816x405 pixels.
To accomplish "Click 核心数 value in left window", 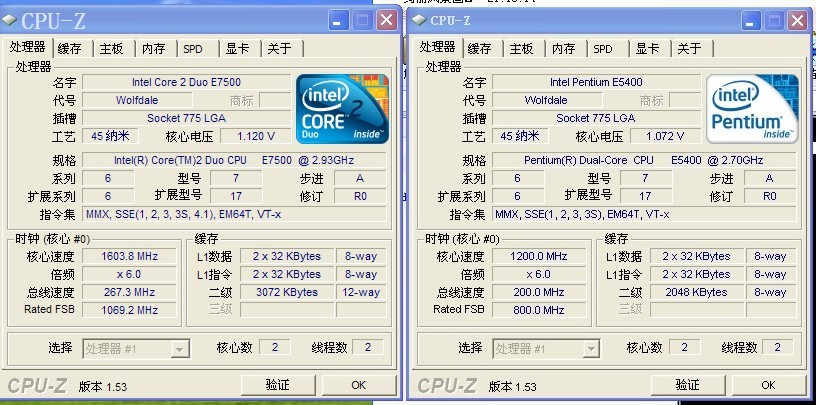I will pyautogui.click(x=275, y=347).
